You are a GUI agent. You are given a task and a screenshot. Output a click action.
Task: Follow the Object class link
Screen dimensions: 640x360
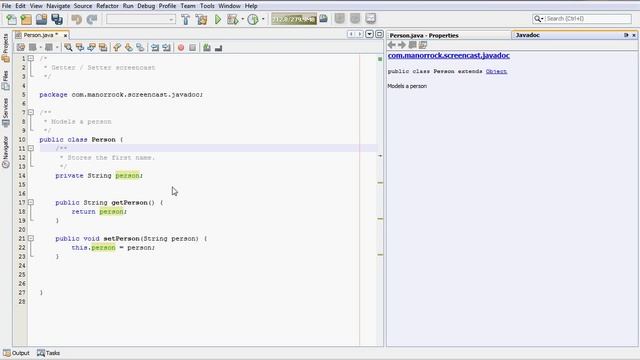point(496,71)
